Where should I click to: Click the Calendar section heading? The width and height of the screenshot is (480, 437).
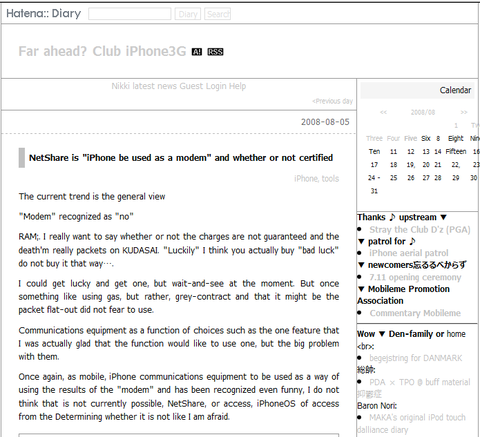click(x=455, y=90)
